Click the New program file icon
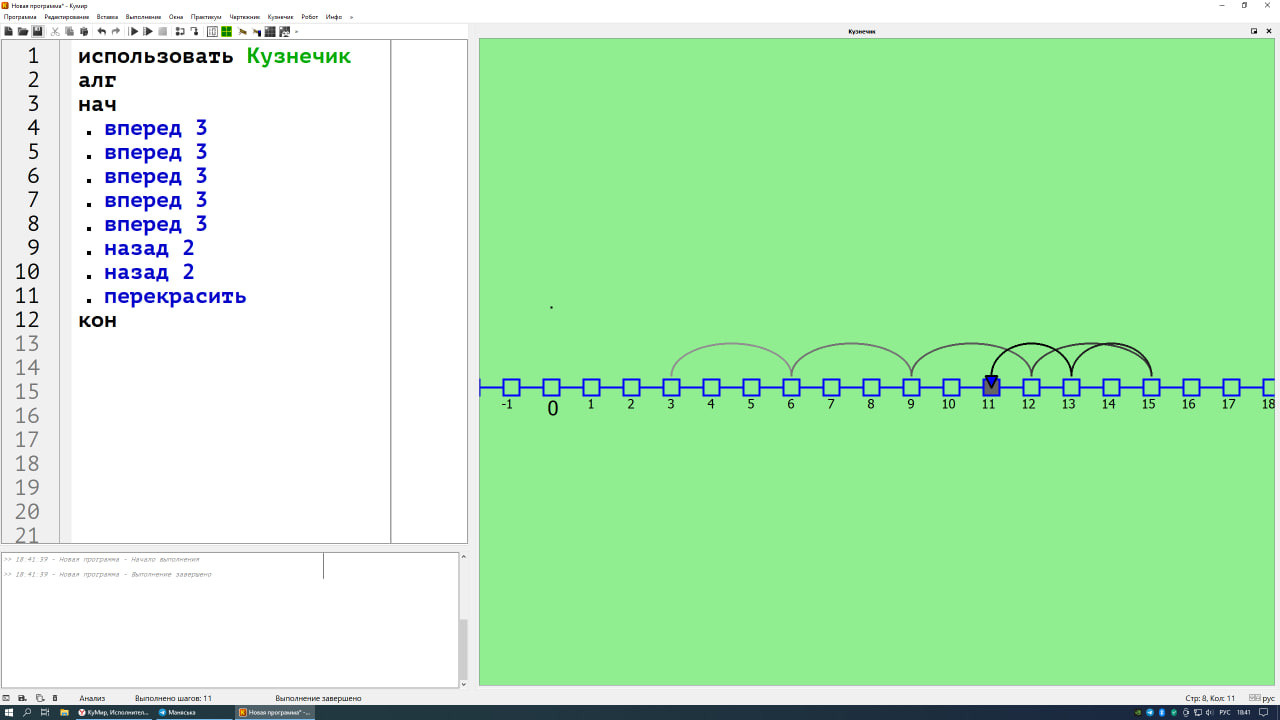Screen dimensions: 1280x720 pos(9,31)
